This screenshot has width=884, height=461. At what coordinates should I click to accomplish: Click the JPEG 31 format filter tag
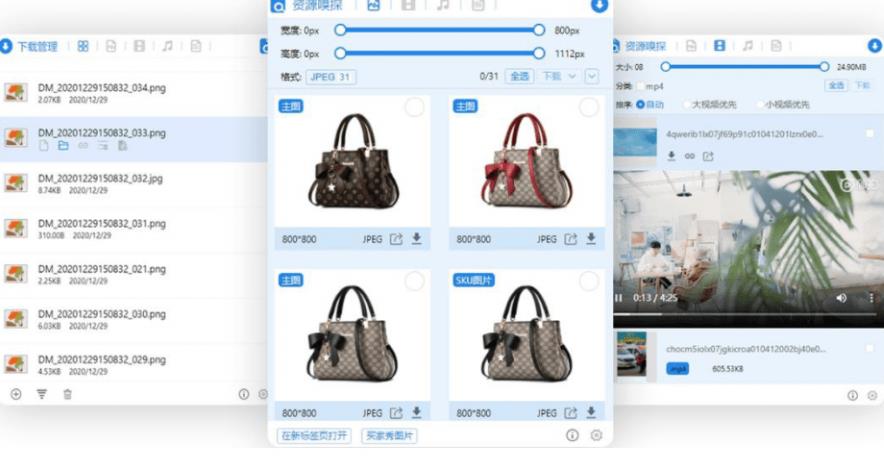[331, 77]
